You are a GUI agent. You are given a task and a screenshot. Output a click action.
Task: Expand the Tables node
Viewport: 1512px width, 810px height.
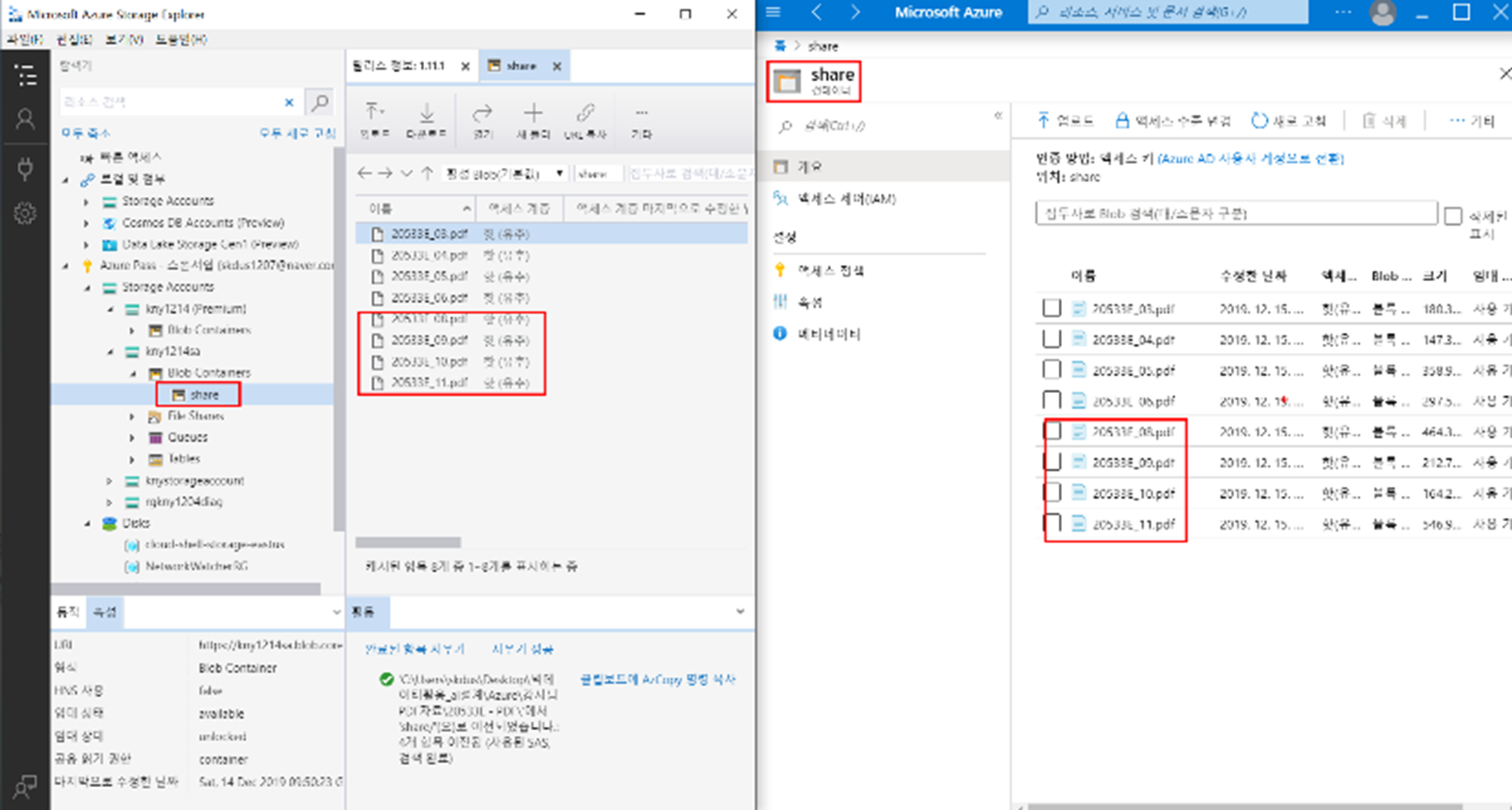click(133, 459)
